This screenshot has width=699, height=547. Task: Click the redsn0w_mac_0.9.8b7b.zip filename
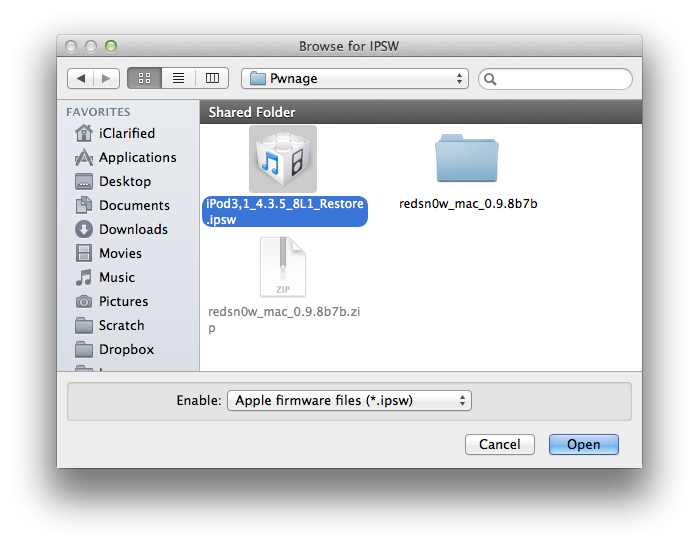[284, 319]
